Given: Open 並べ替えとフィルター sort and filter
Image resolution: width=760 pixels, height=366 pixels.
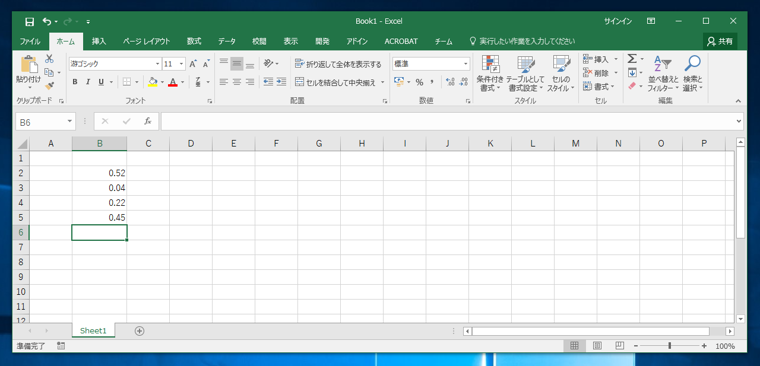Looking at the screenshot, I should click(x=663, y=74).
